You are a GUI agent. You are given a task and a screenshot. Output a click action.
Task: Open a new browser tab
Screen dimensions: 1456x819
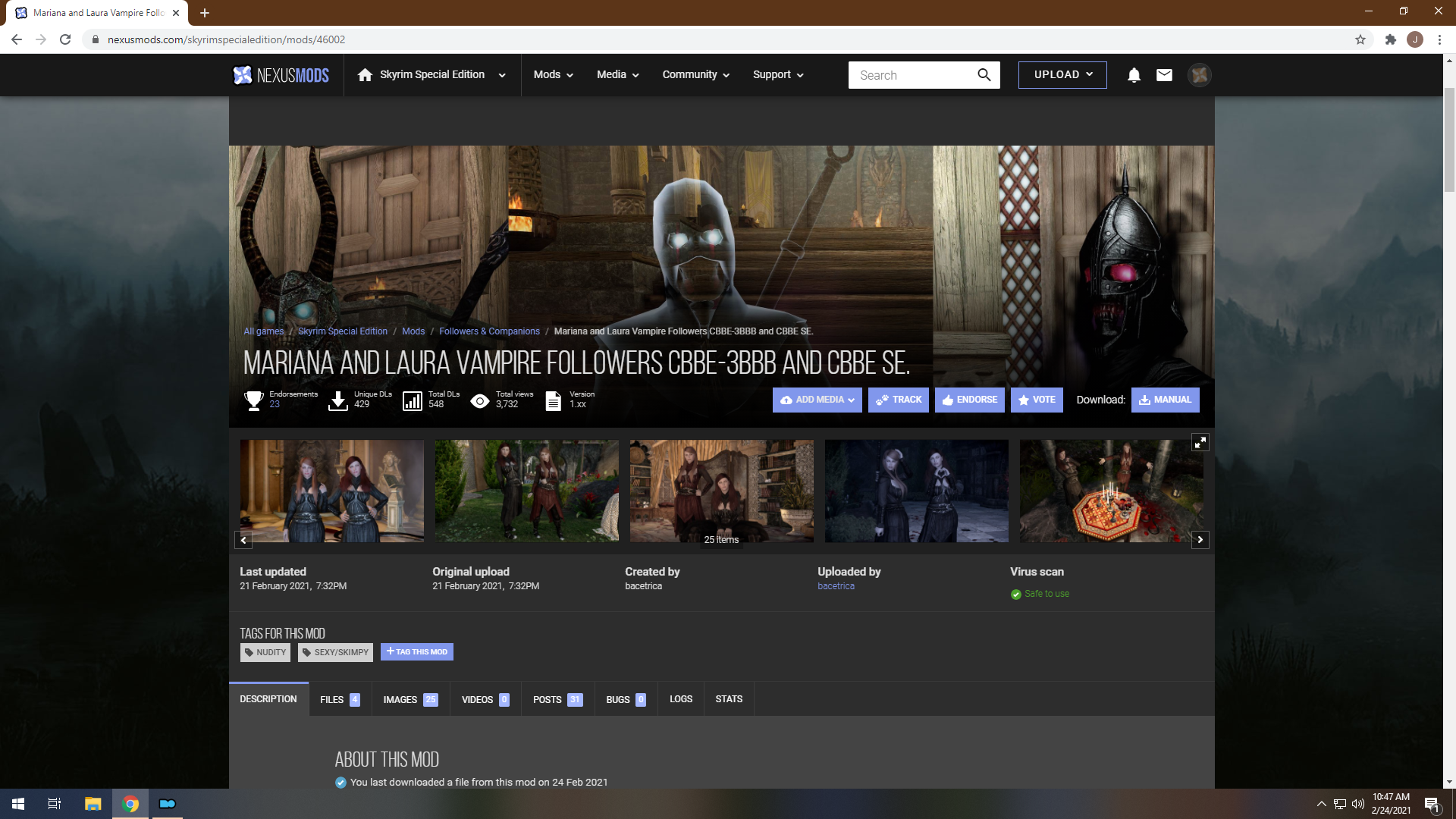pos(205,13)
